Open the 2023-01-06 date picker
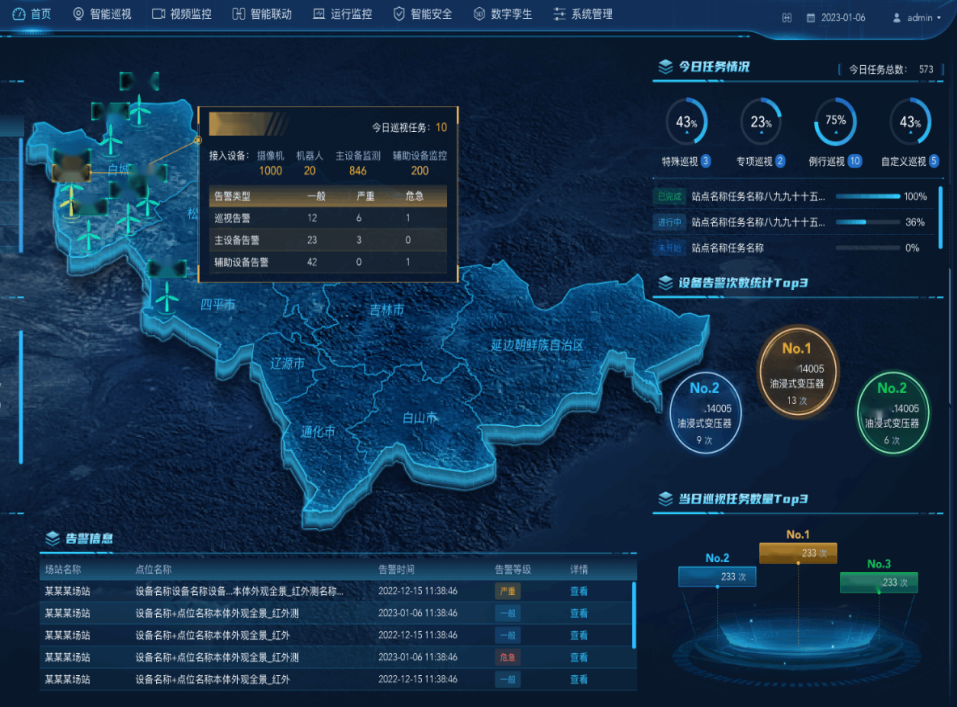Image resolution: width=957 pixels, height=707 pixels. pos(844,18)
